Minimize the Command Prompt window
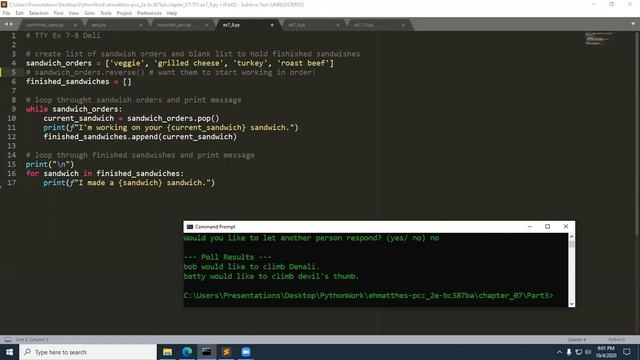This screenshot has height=360, width=640. coord(529,227)
